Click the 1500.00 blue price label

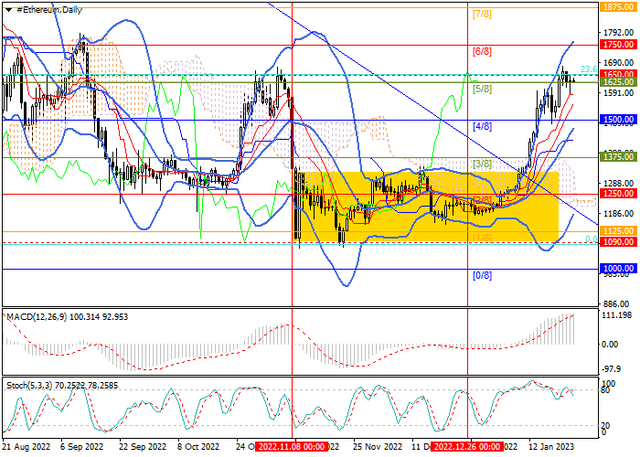tap(619, 119)
